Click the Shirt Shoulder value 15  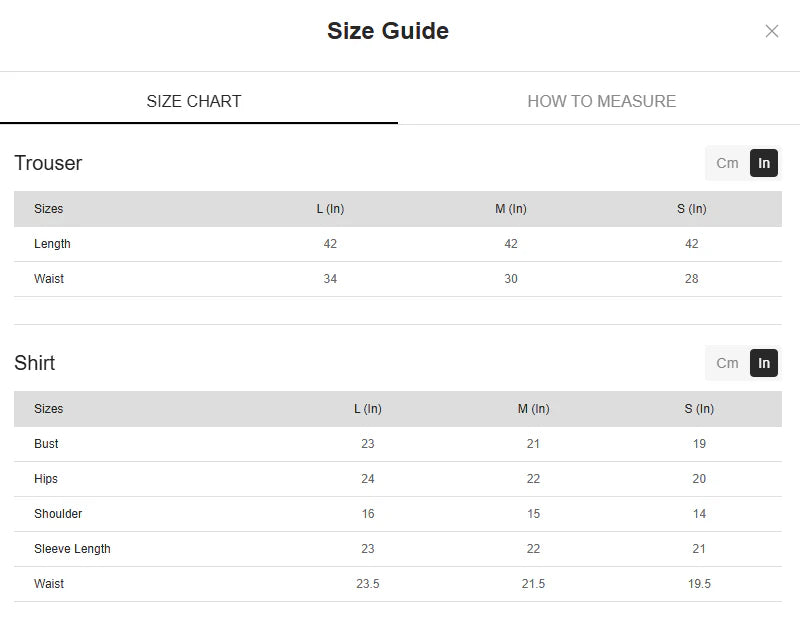click(533, 514)
